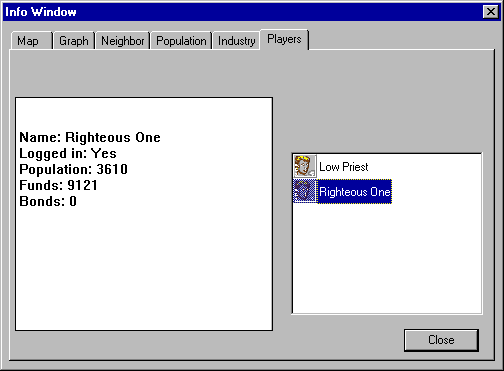Open the Graph tab

pyautogui.click(x=74, y=41)
